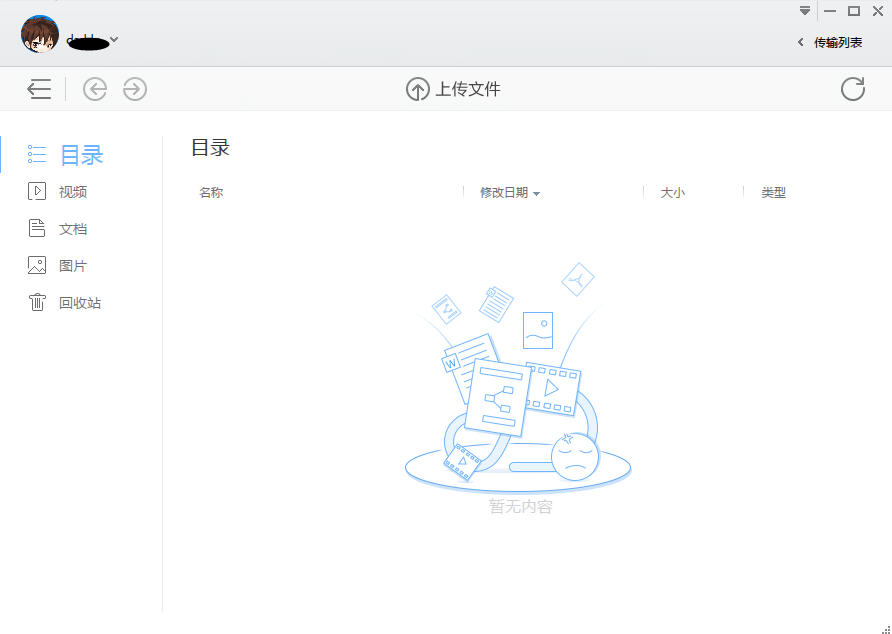
Task: Click the 文档 document icon in sidebar
Action: (x=37, y=228)
